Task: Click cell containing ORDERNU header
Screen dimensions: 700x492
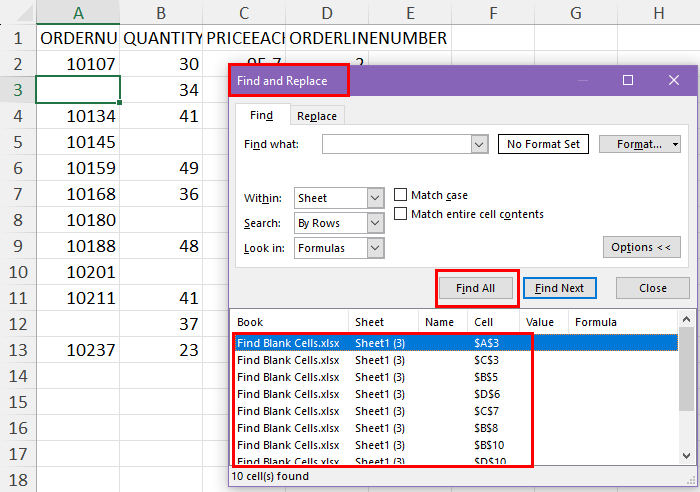Action: pos(78,38)
